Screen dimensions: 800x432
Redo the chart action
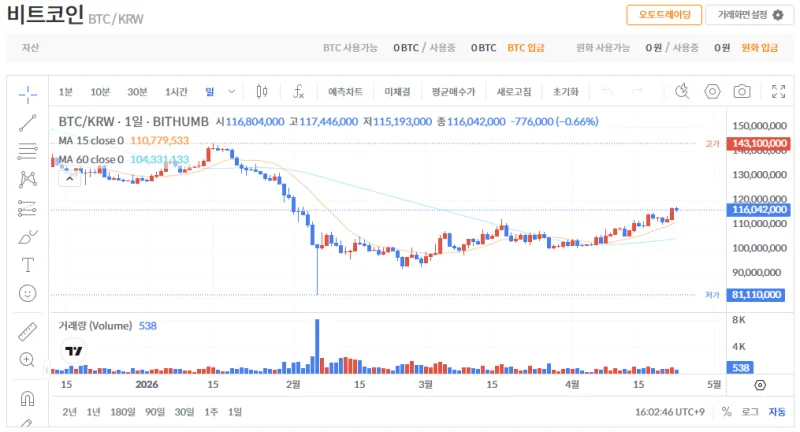[637, 92]
